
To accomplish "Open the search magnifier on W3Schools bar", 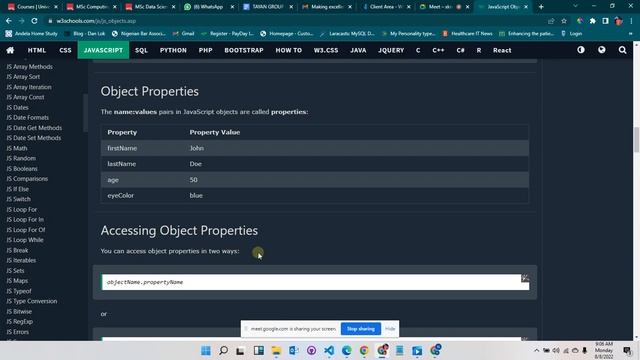I will pos(622,50).
